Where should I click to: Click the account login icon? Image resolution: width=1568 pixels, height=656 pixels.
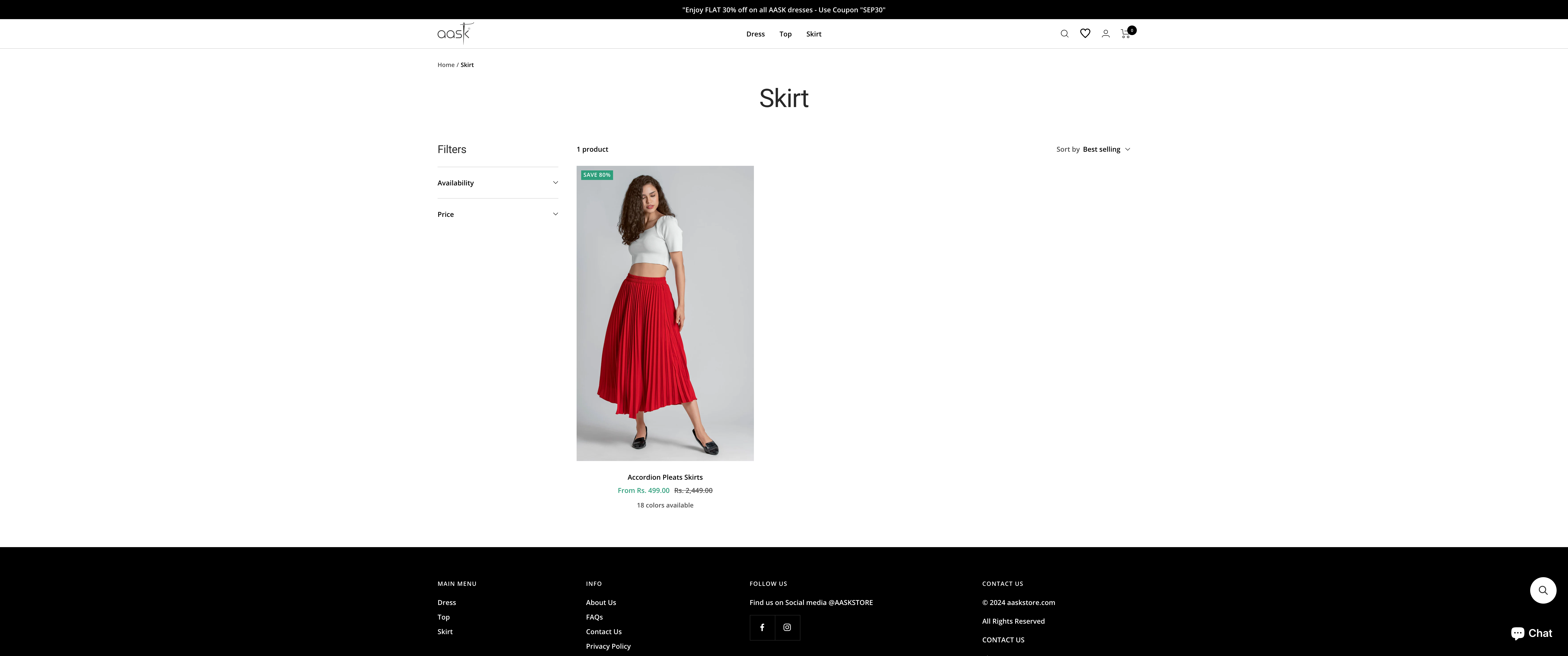click(x=1105, y=33)
